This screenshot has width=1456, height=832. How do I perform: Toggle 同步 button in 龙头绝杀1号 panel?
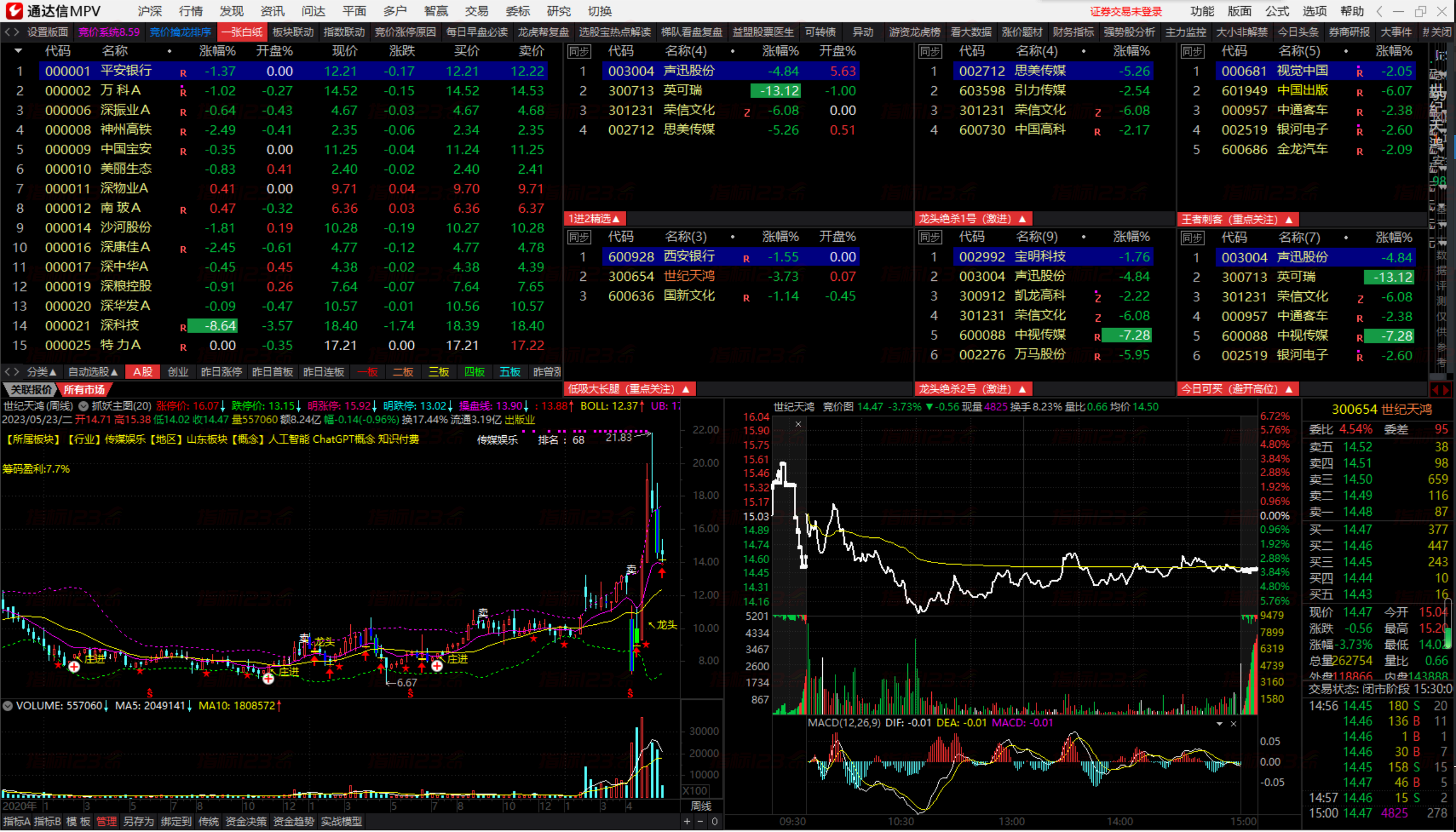930,52
